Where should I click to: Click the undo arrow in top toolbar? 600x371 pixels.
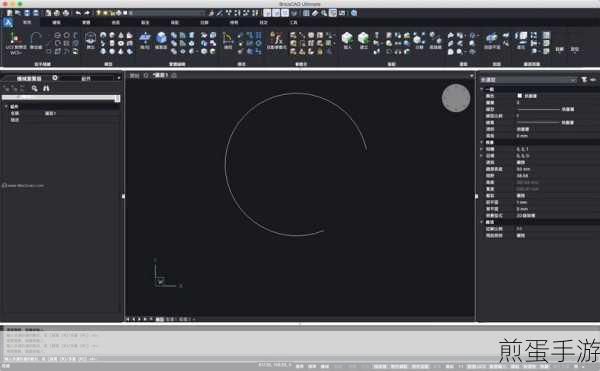[x=78, y=13]
